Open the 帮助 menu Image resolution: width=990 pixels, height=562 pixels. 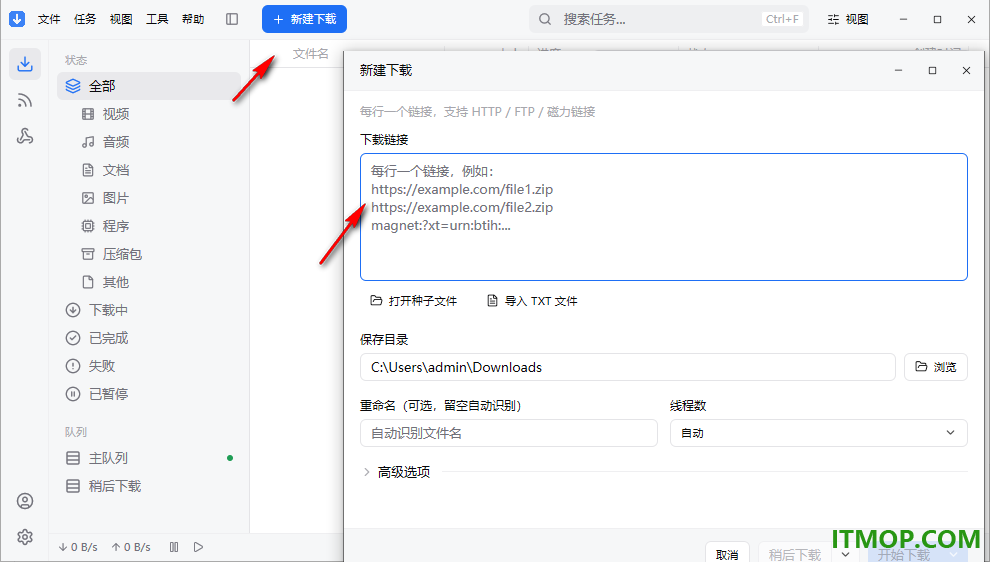click(x=193, y=20)
